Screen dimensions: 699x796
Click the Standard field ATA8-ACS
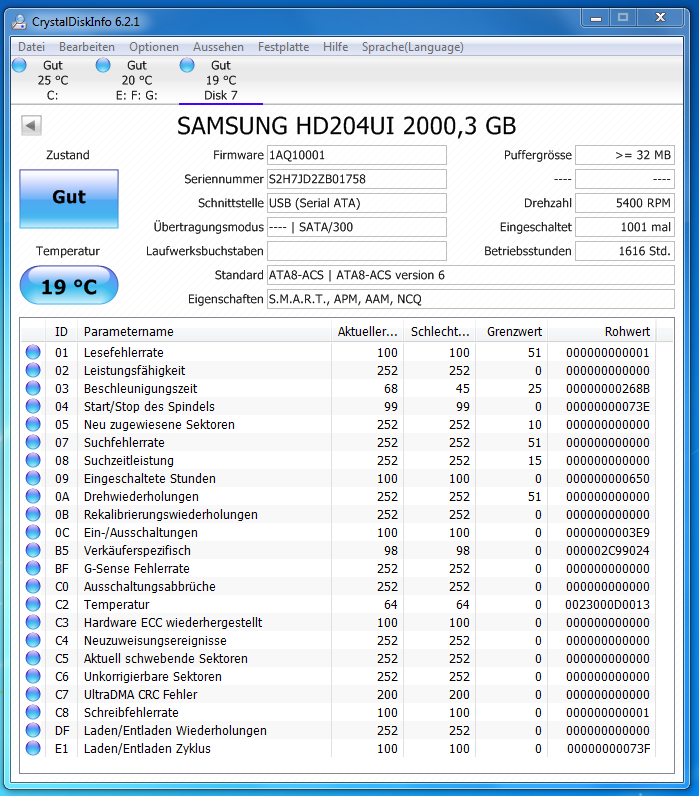(471, 275)
